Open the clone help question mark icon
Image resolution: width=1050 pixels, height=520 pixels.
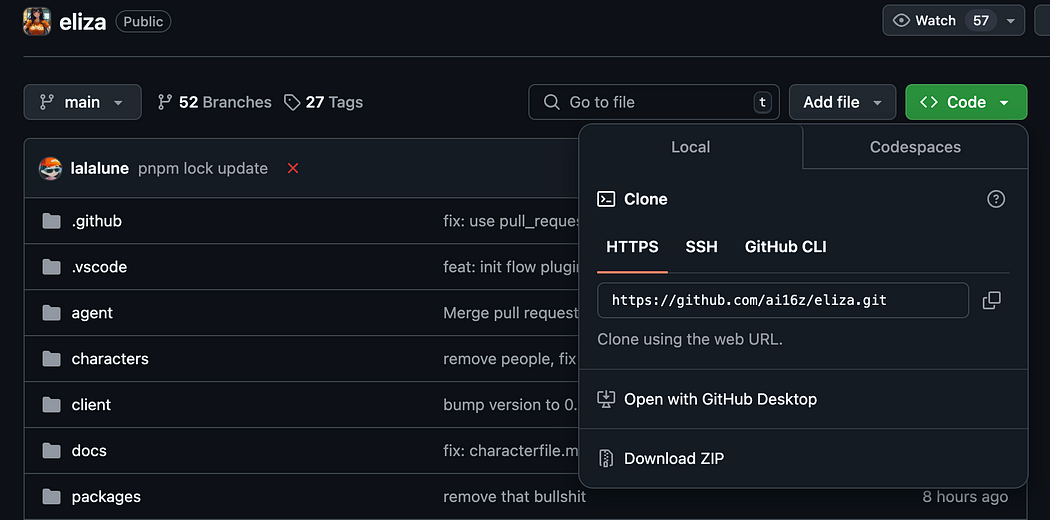pyautogui.click(x=996, y=199)
